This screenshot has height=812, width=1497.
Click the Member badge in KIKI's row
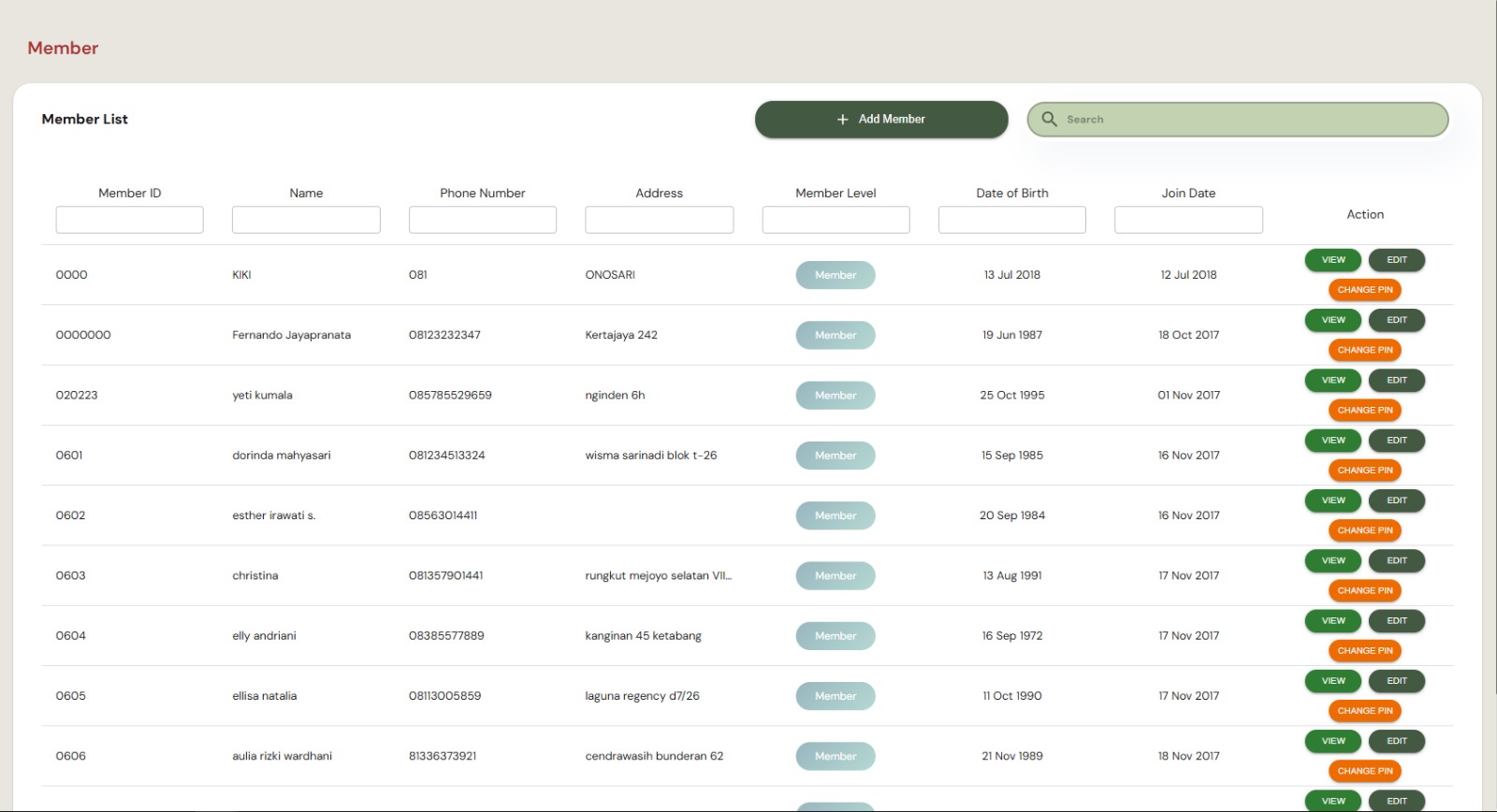click(836, 275)
